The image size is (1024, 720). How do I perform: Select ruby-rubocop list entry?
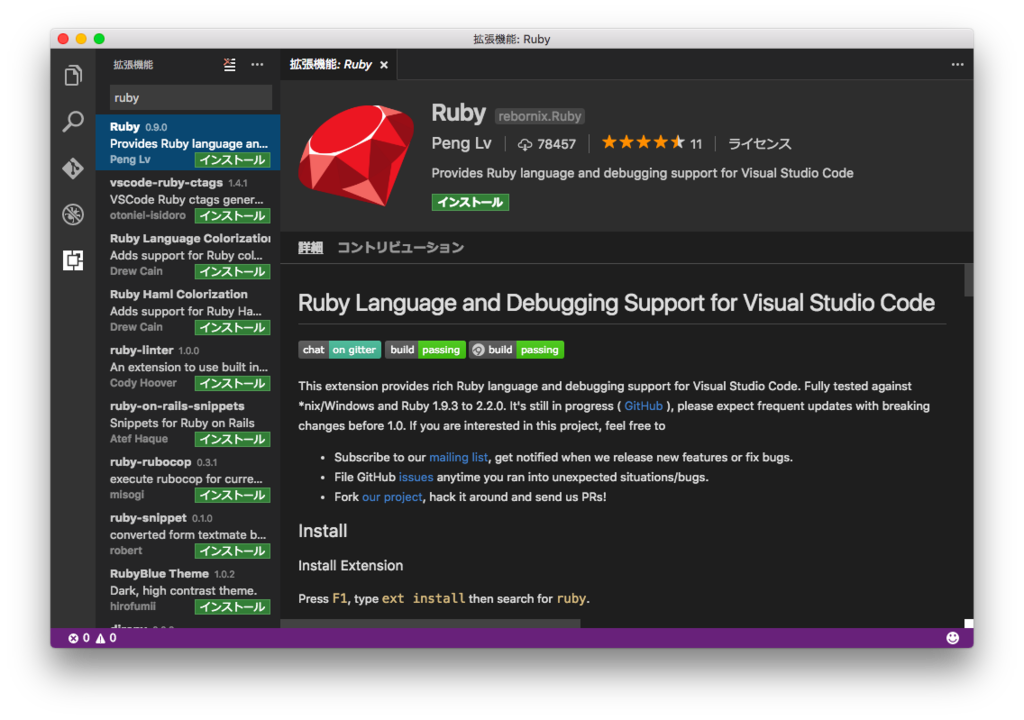pyautogui.click(x=188, y=478)
